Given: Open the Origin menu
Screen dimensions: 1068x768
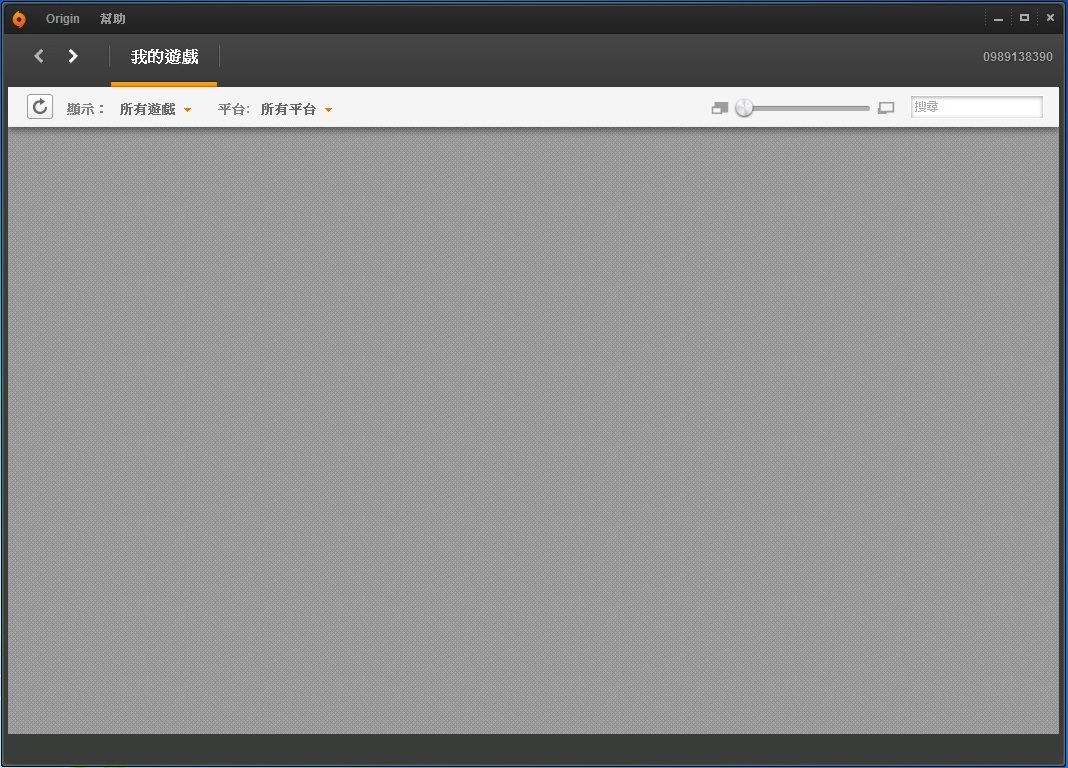Looking at the screenshot, I should click(x=63, y=19).
